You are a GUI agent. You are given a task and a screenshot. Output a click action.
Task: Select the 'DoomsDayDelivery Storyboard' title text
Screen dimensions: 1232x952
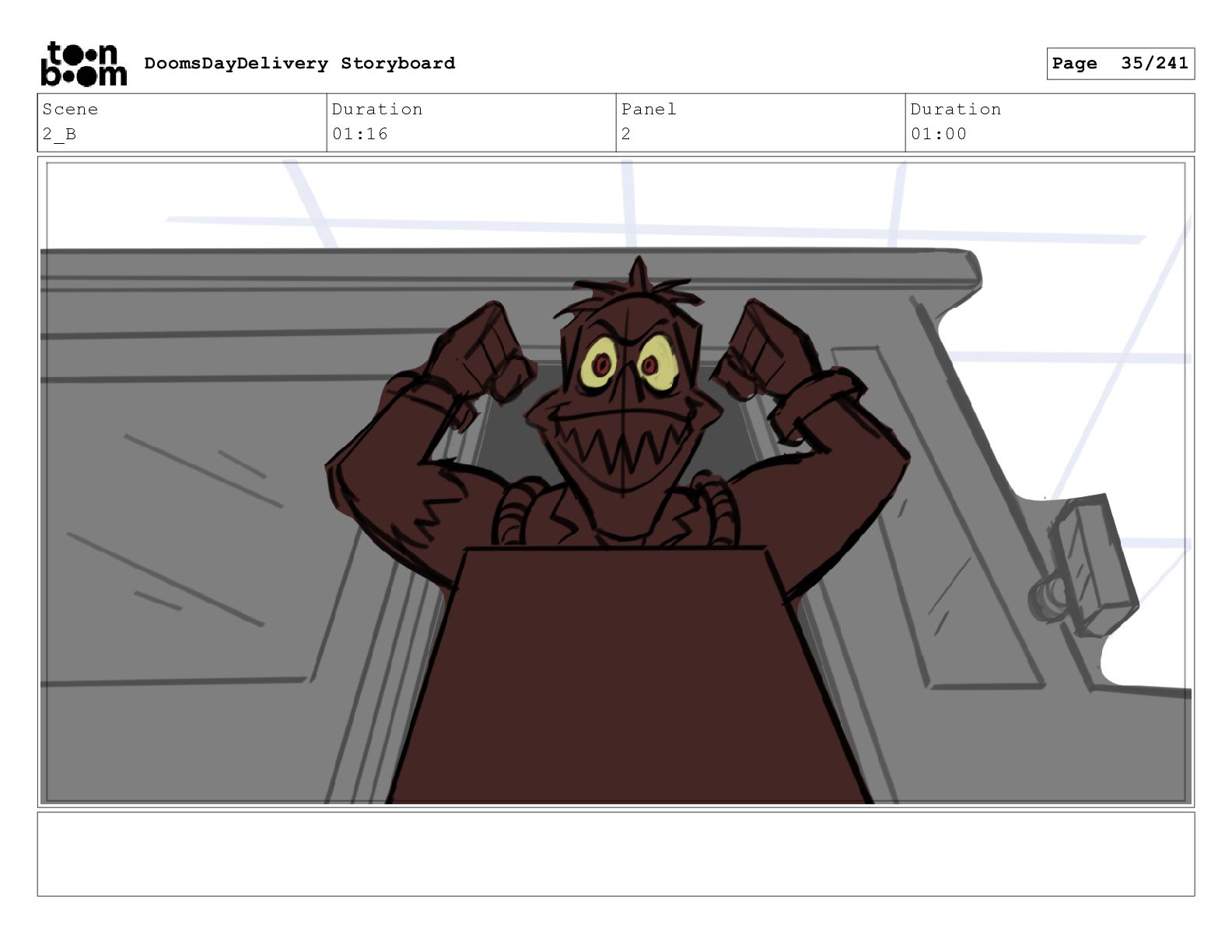click(299, 64)
